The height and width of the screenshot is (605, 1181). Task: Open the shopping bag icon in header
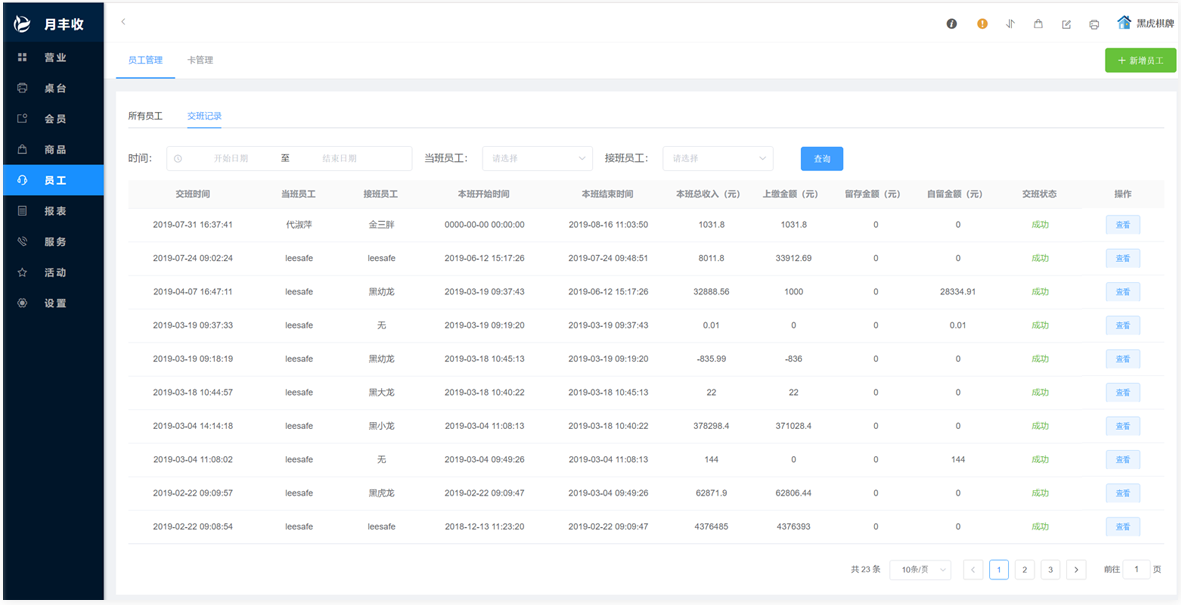coord(1038,24)
